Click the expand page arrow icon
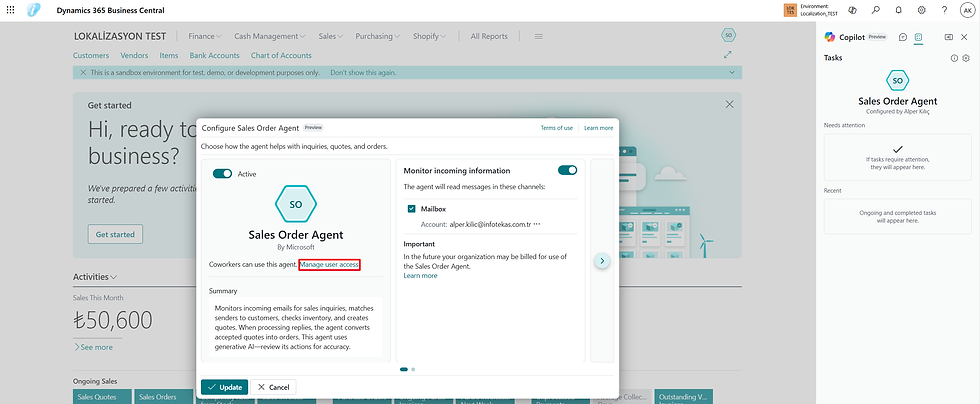Screen dimensions: 980x404 tap(728, 55)
